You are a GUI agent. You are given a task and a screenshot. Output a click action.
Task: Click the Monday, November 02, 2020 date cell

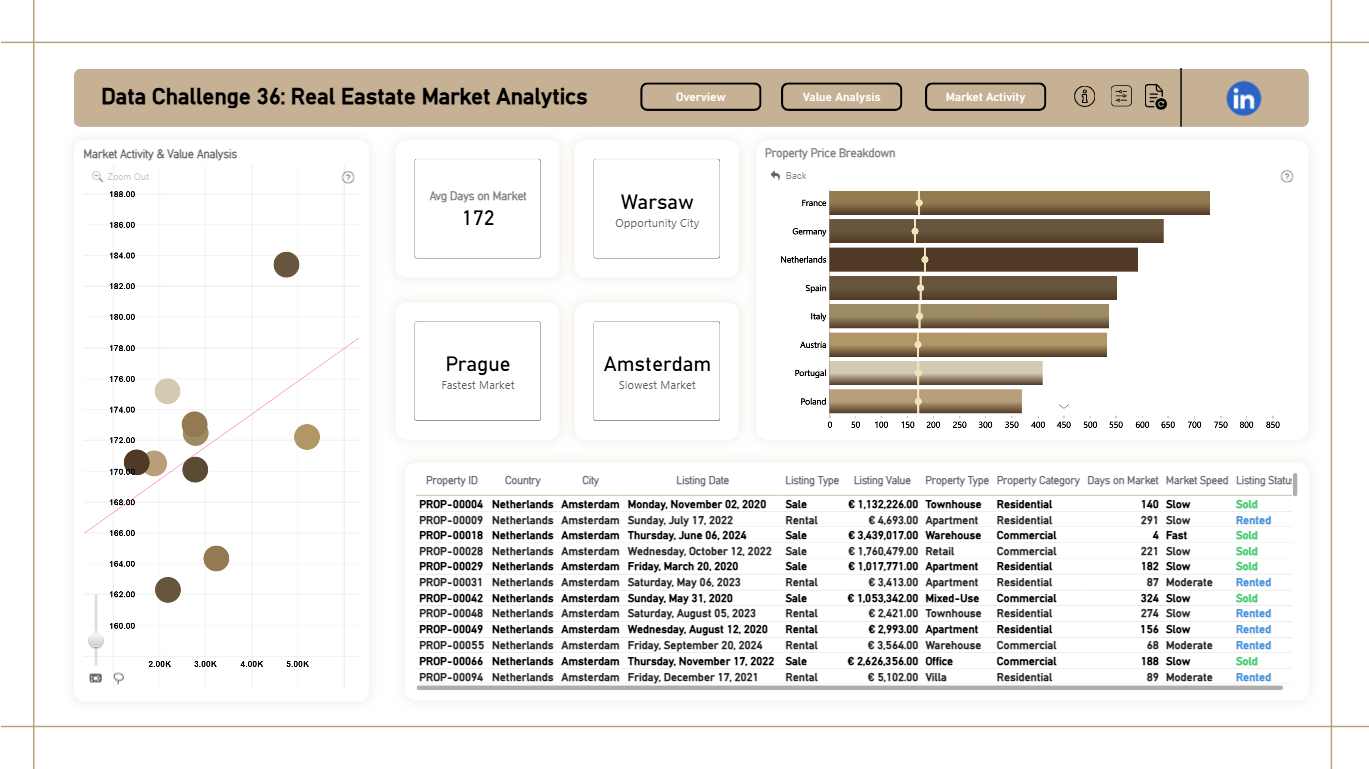[x=697, y=504]
